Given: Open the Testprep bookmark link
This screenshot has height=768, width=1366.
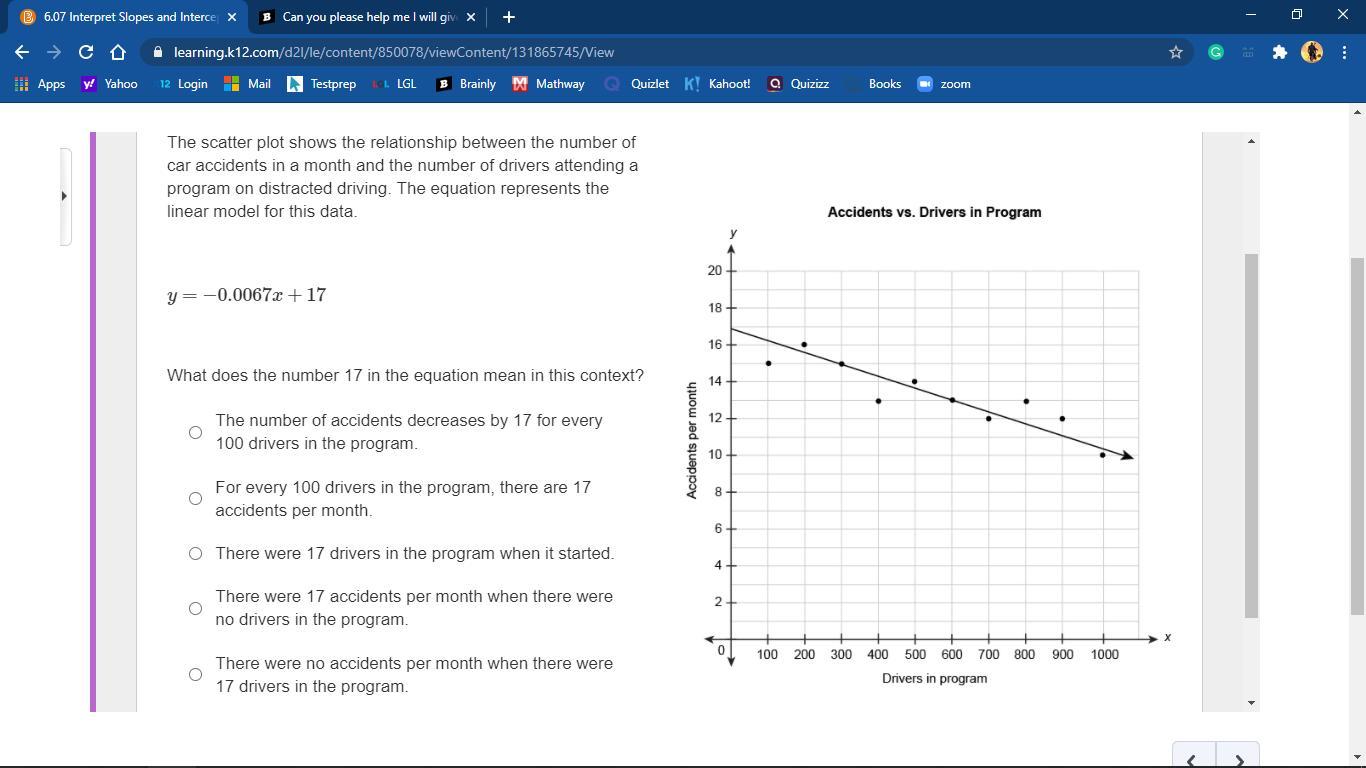Looking at the screenshot, I should coord(331,84).
